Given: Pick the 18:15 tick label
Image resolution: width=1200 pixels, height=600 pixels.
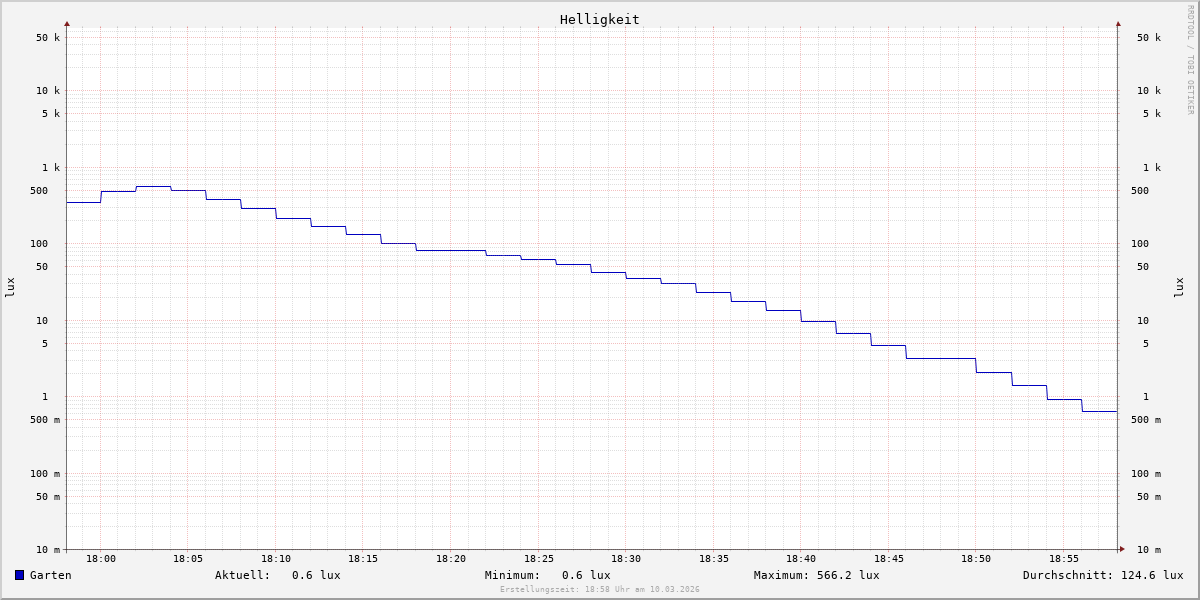Looking at the screenshot, I should (363, 559).
